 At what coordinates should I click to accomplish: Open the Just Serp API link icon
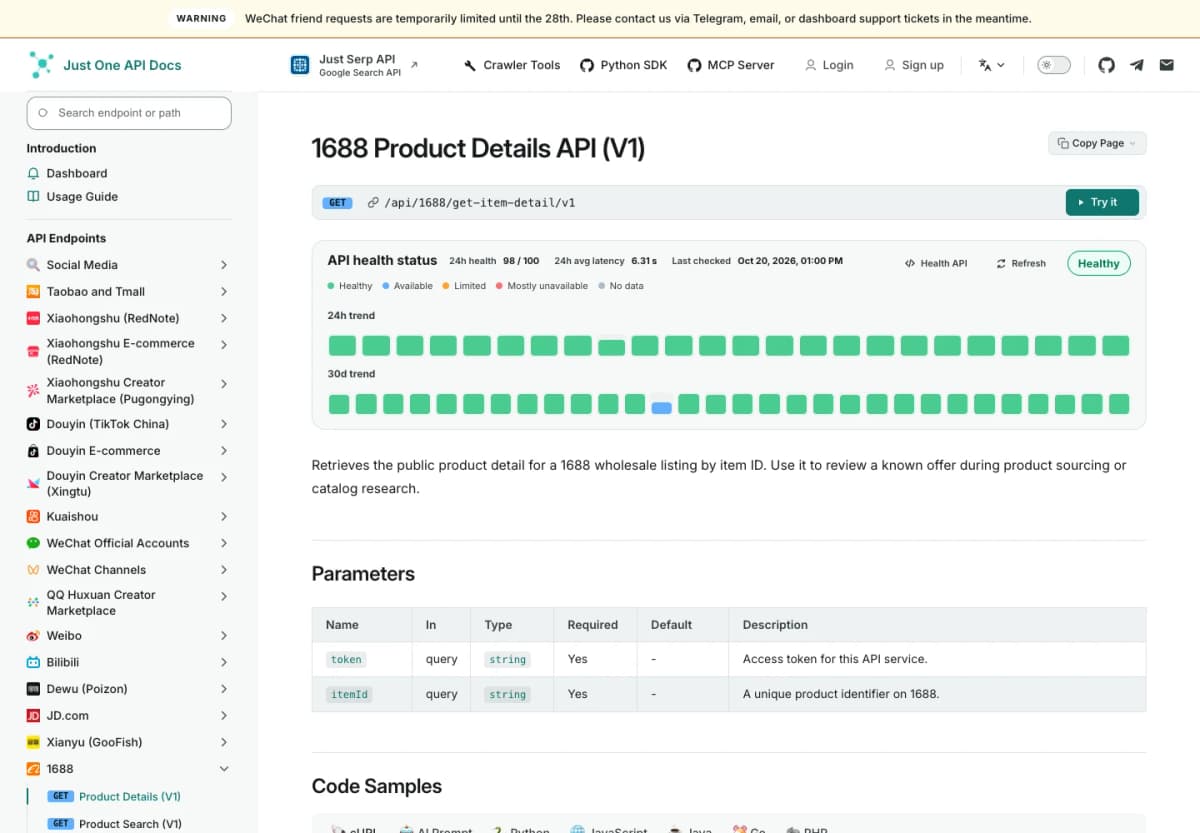(x=300, y=65)
